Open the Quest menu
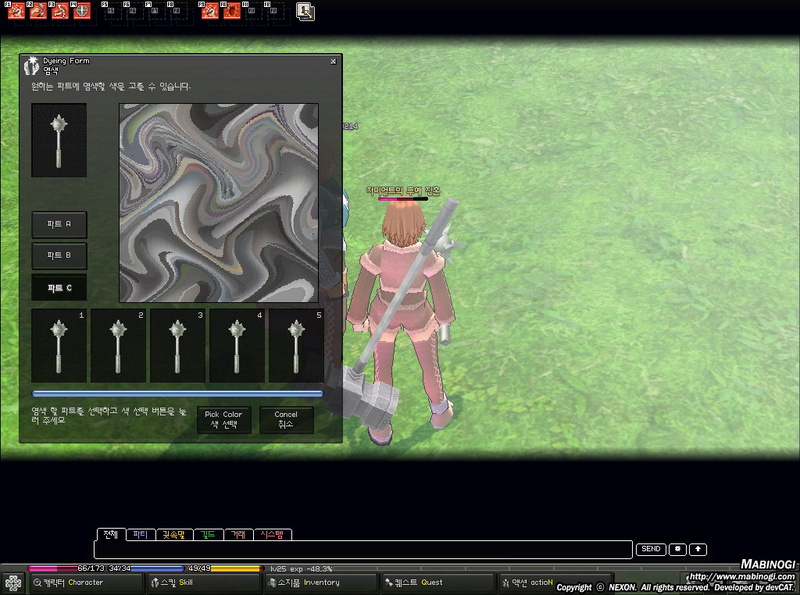This screenshot has width=800, height=595. tap(439, 582)
